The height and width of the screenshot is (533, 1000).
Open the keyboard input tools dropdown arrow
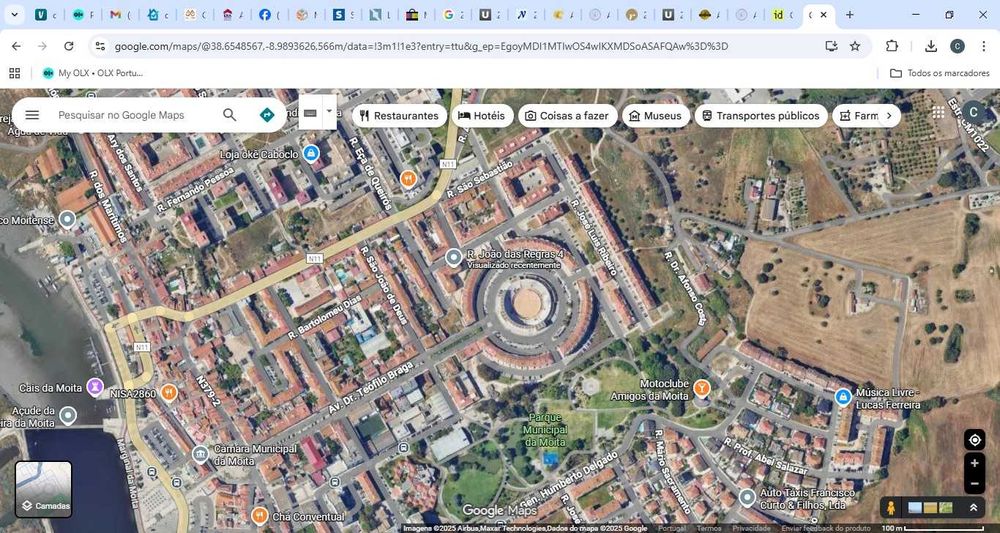click(329, 112)
